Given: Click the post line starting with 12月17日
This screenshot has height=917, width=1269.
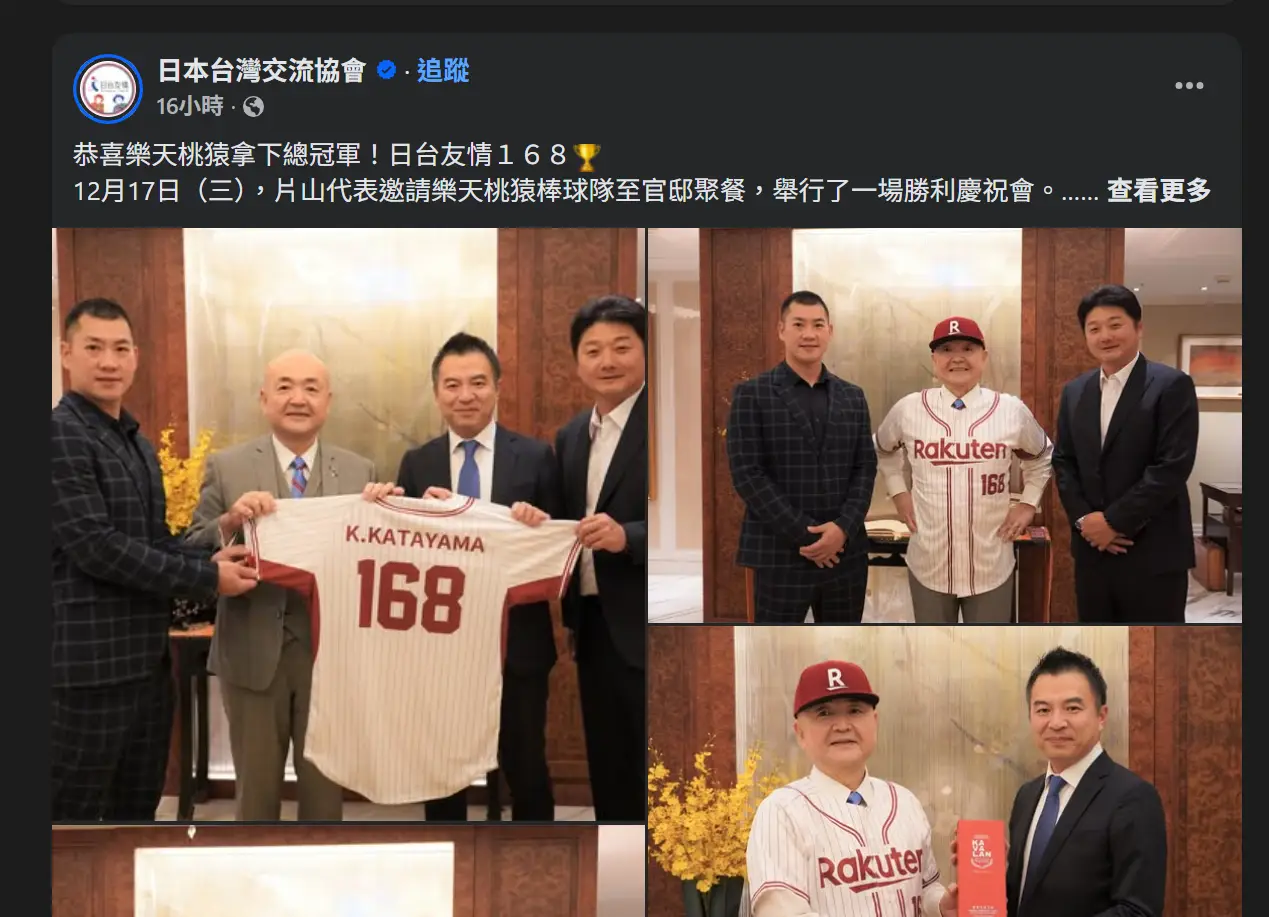Looking at the screenshot, I should coord(565,190).
